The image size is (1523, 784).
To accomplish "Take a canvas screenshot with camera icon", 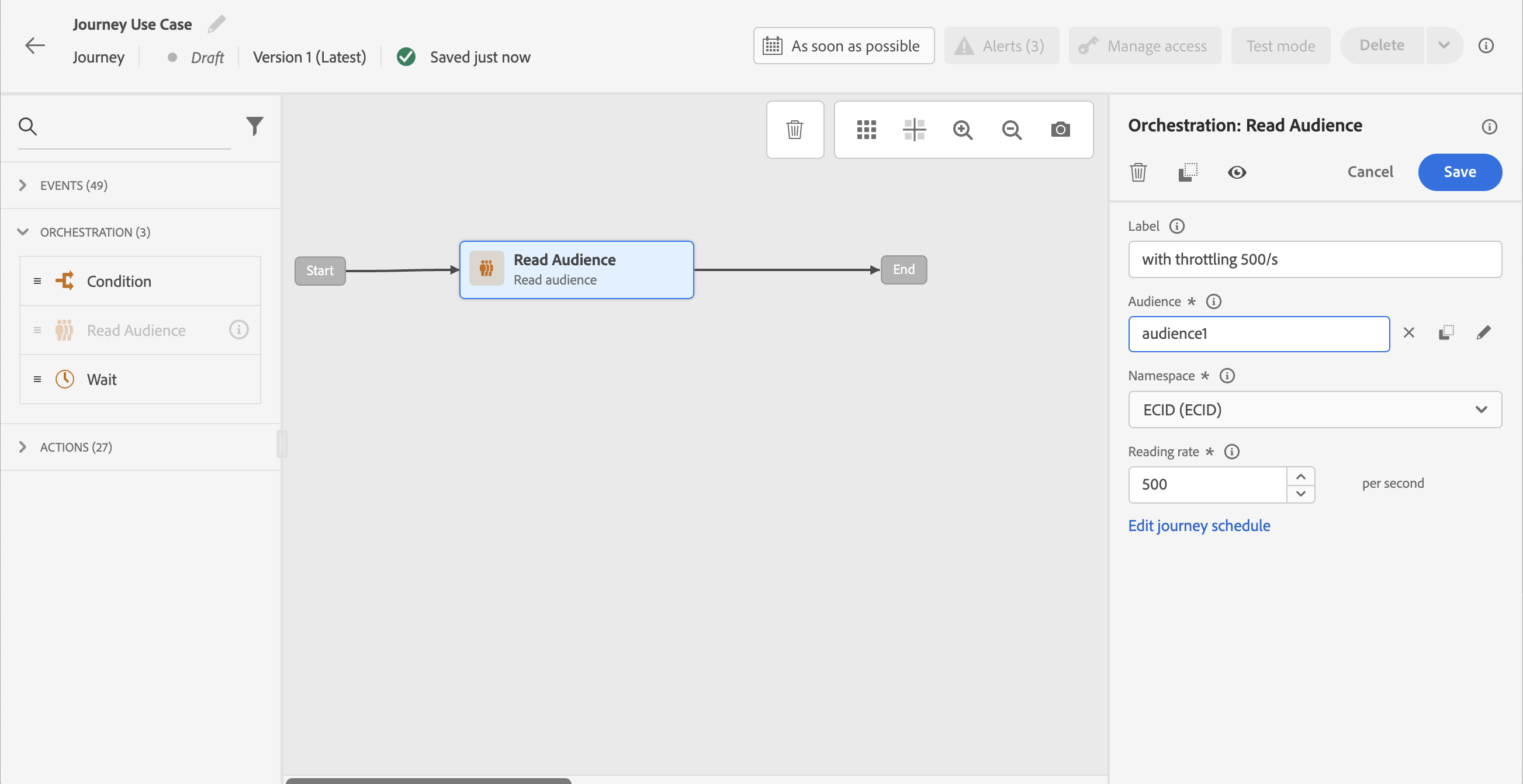I will pyautogui.click(x=1060, y=129).
